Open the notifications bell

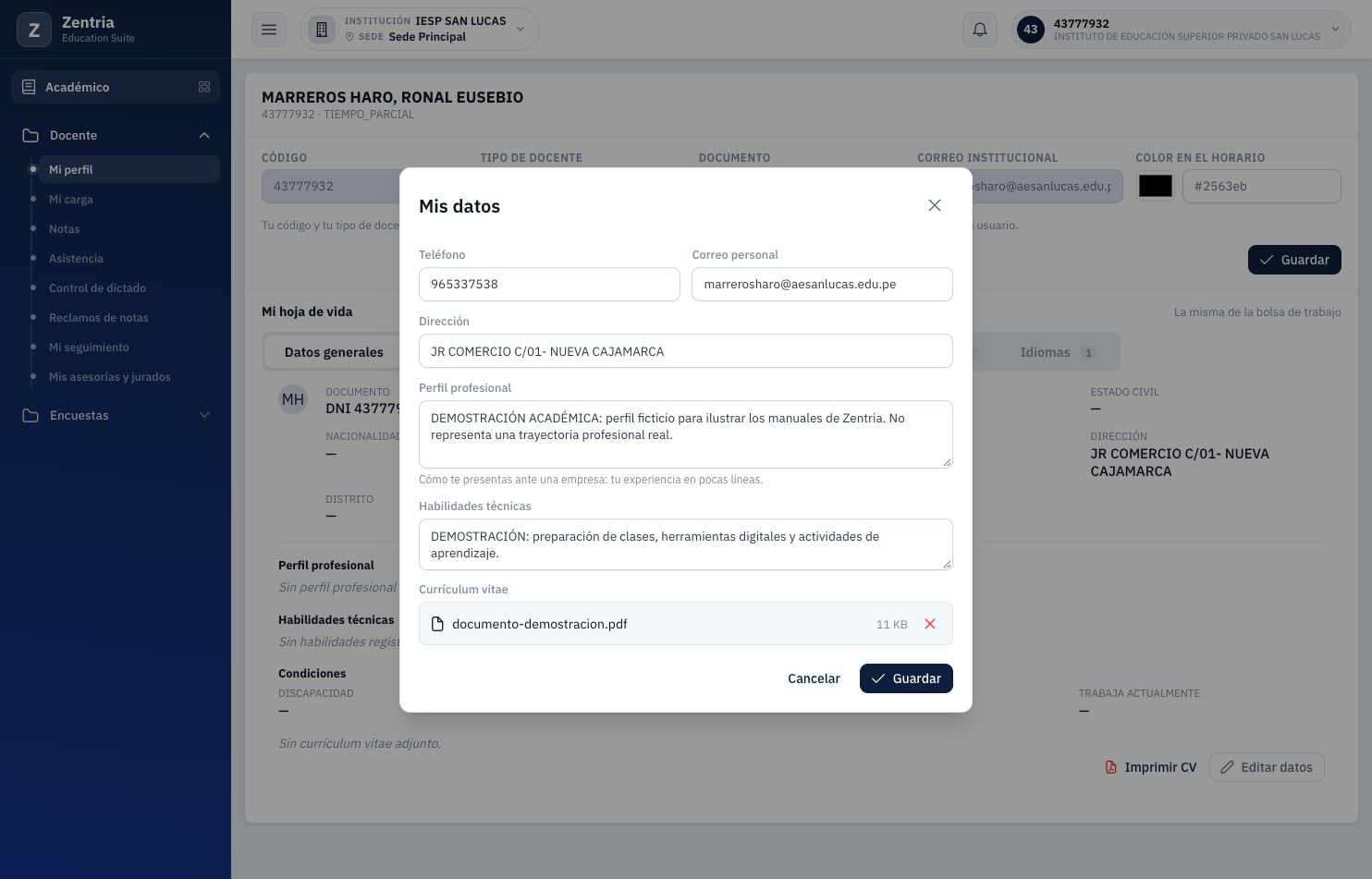point(980,30)
